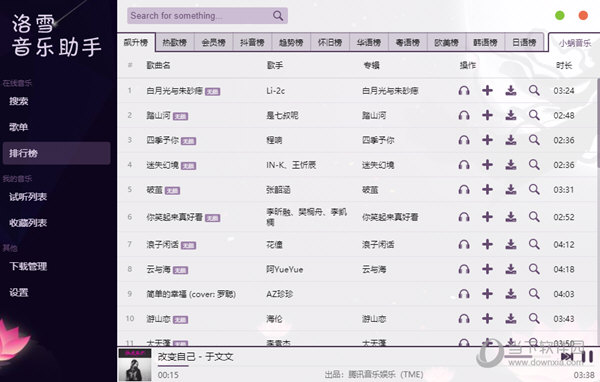Open the 欧美榜 tab
The height and width of the screenshot is (382, 600).
447,42
